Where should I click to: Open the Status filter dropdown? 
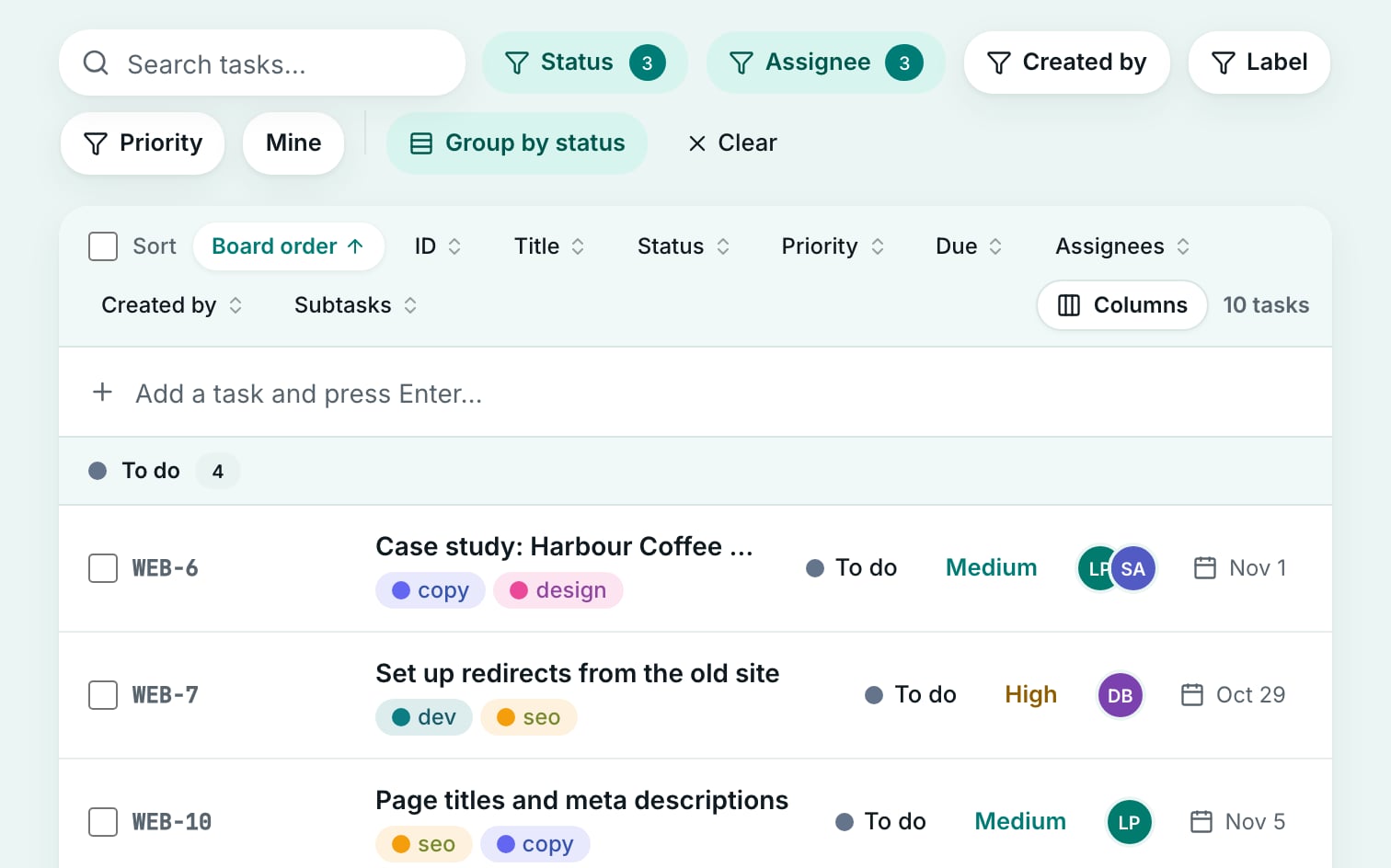click(585, 63)
